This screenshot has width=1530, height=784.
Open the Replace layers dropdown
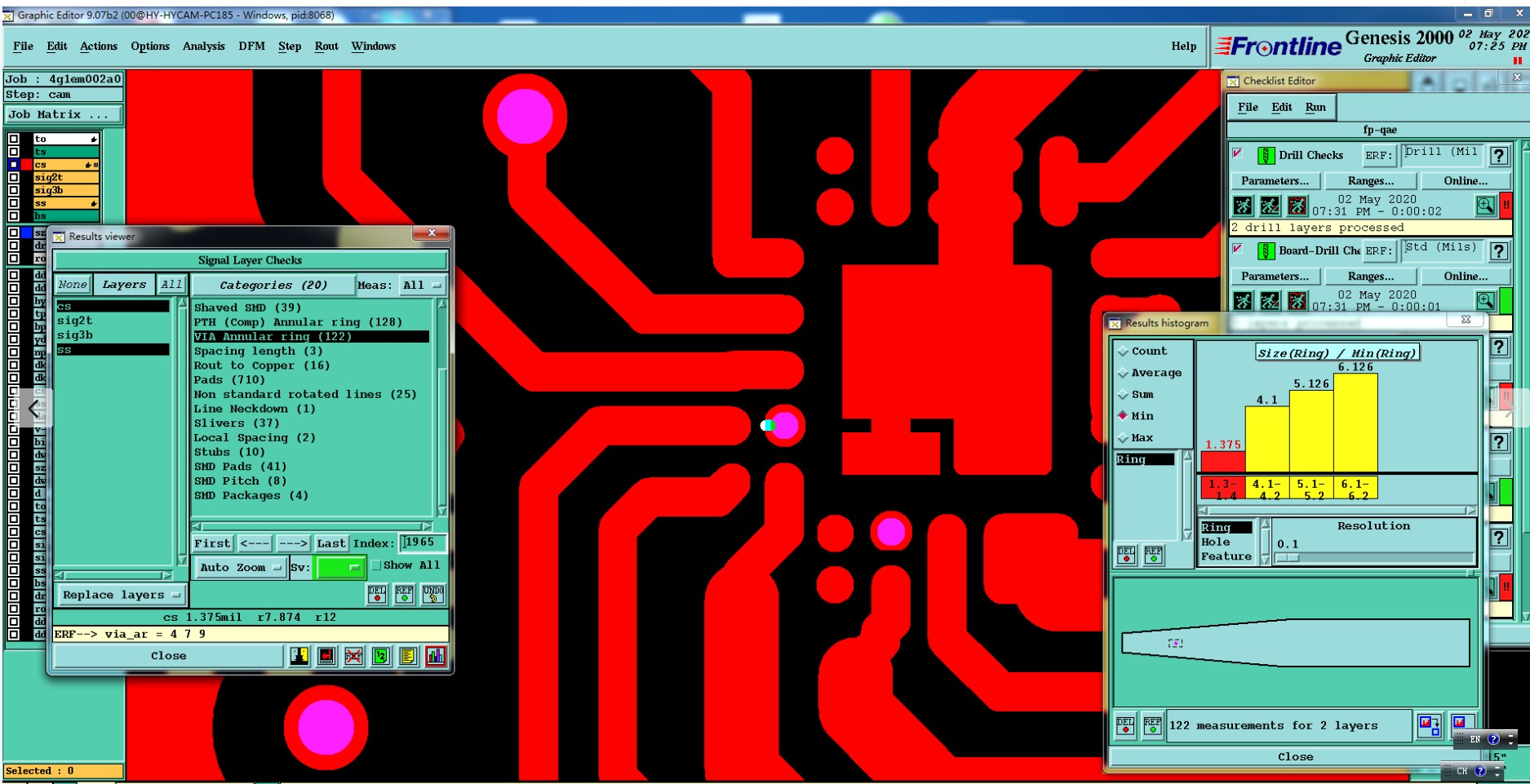121,595
